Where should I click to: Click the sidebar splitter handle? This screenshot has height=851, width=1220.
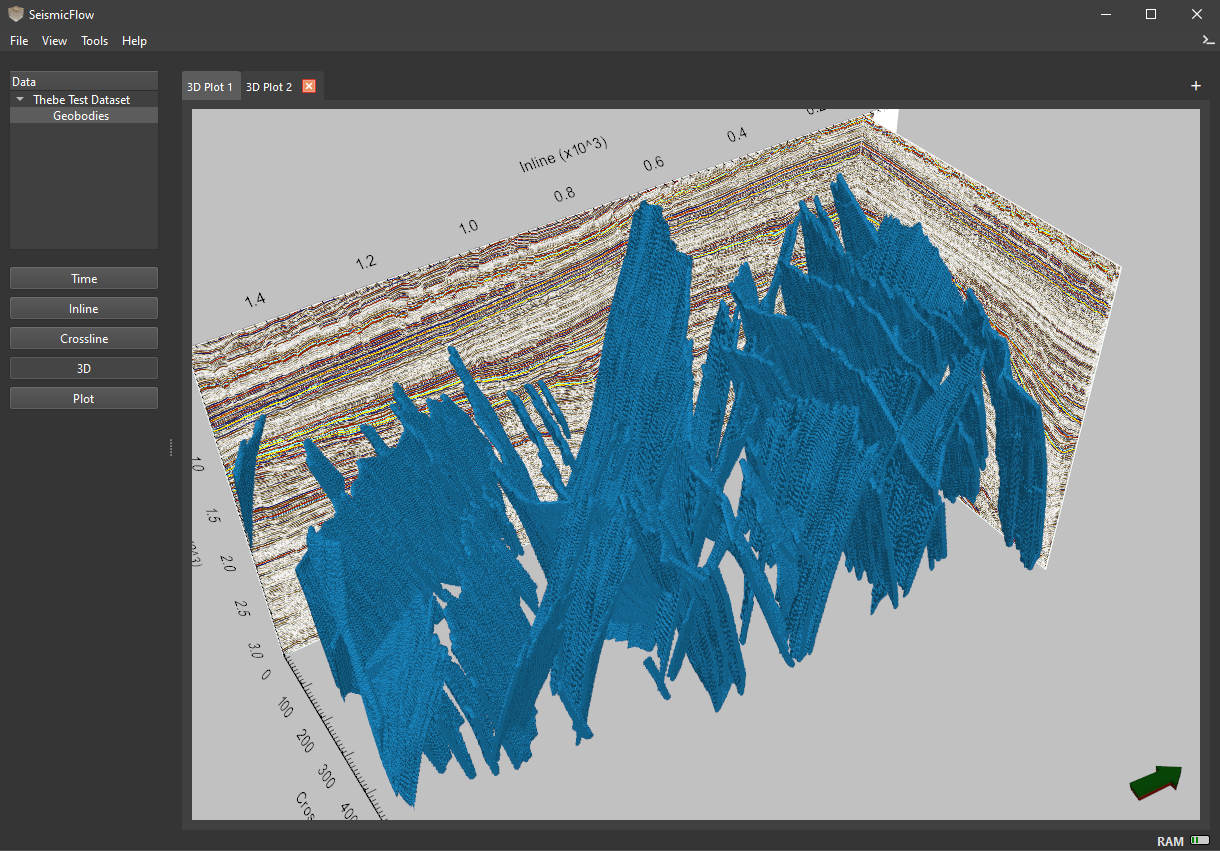tap(171, 447)
